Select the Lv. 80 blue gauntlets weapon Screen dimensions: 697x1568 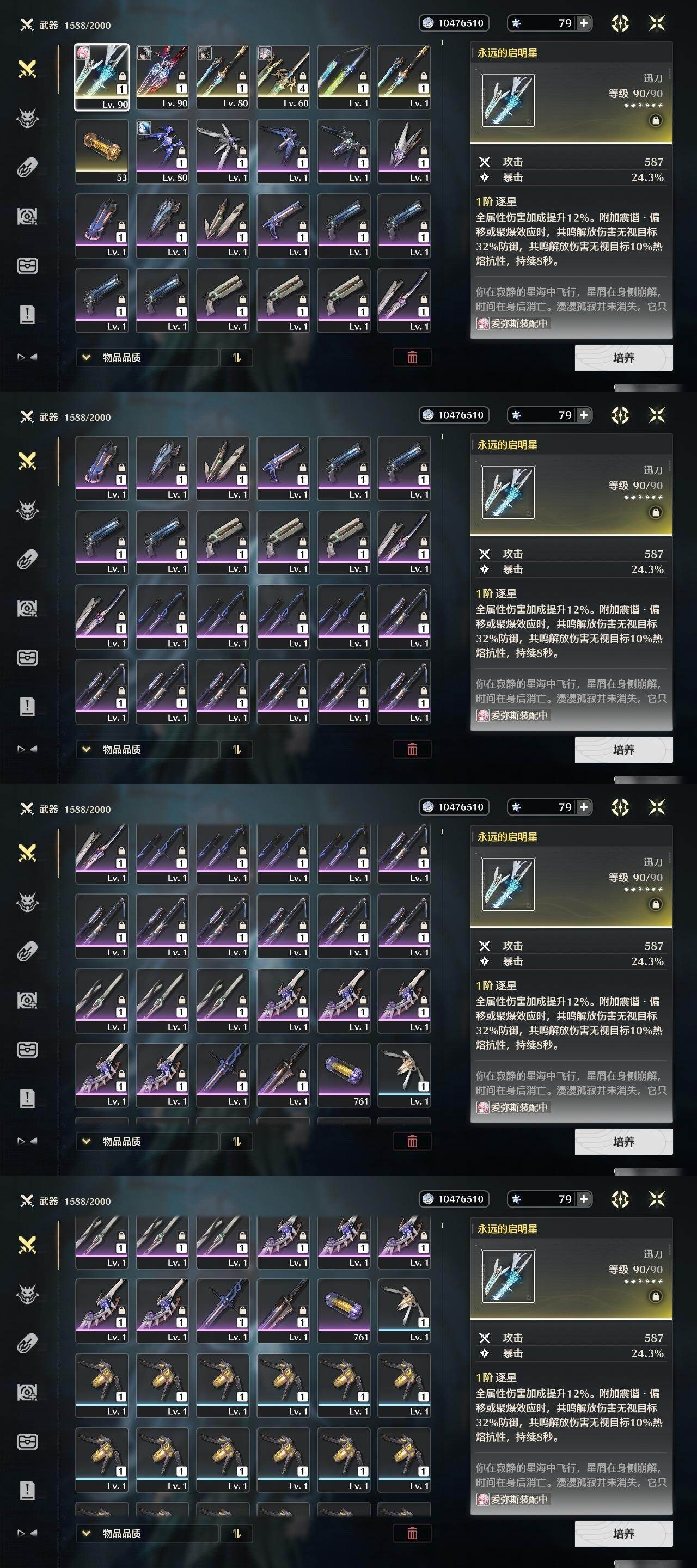[162, 151]
